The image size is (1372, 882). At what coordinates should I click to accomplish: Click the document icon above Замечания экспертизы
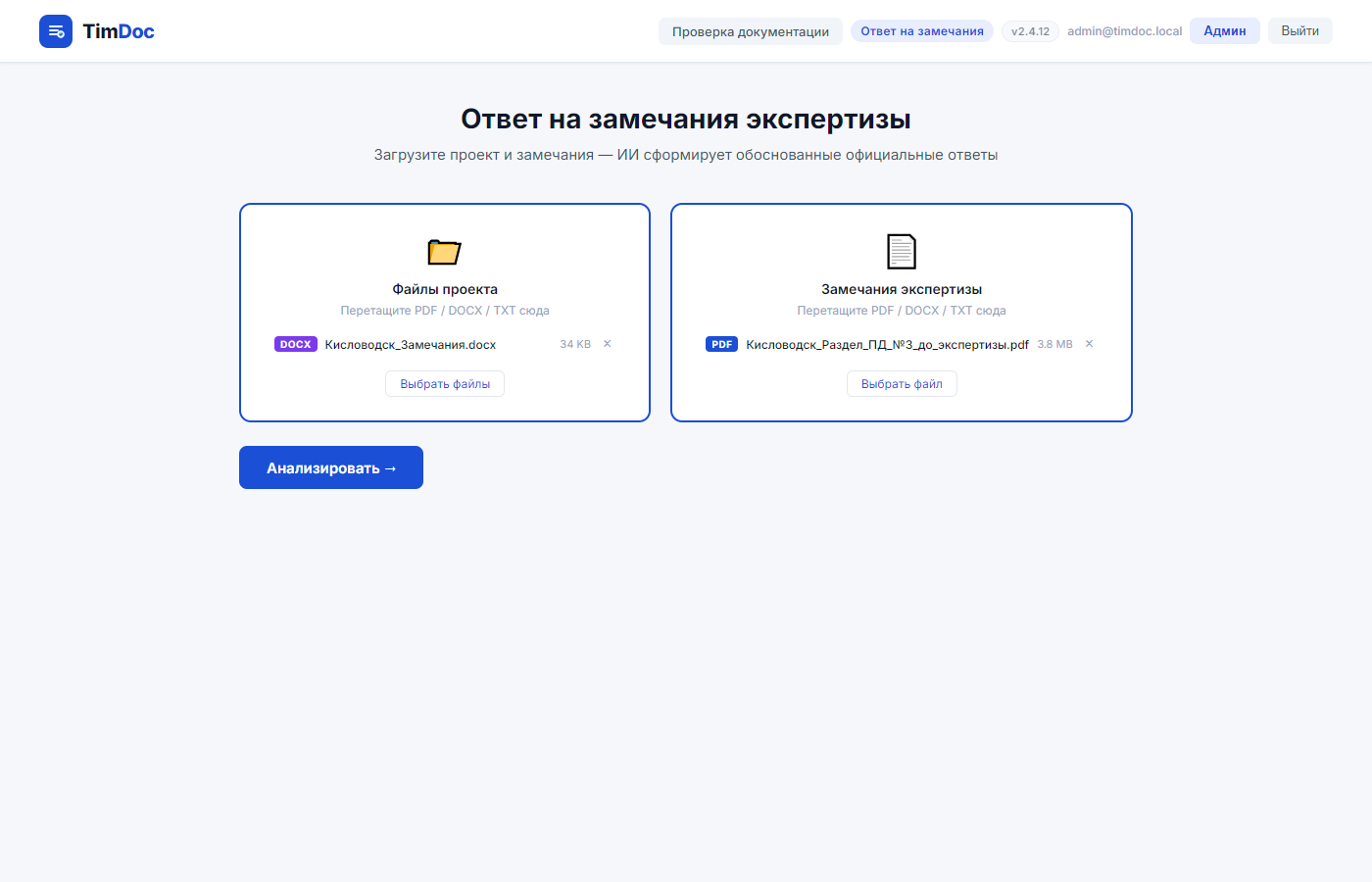click(x=902, y=250)
